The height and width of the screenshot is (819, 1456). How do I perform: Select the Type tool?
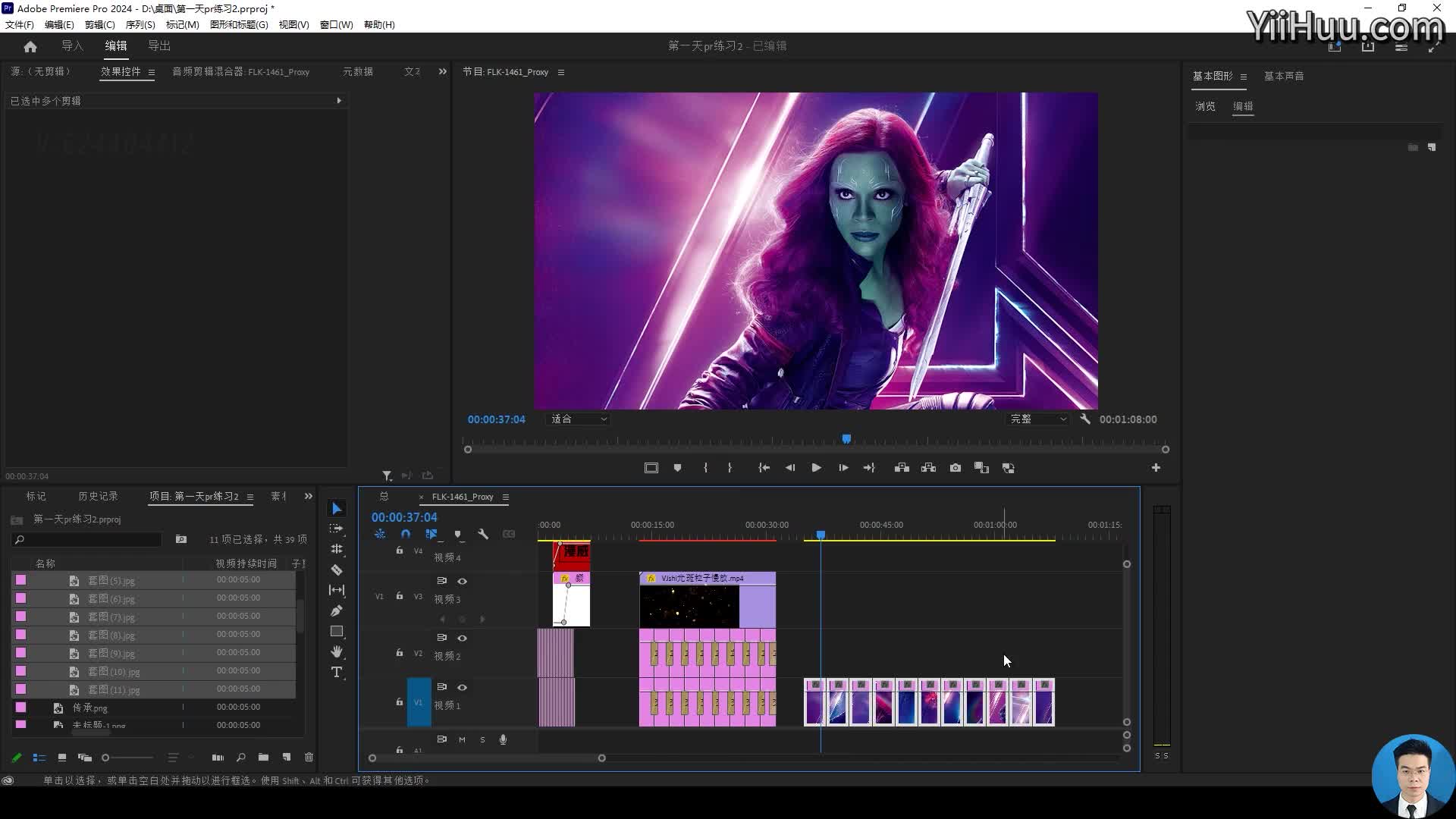click(x=337, y=672)
